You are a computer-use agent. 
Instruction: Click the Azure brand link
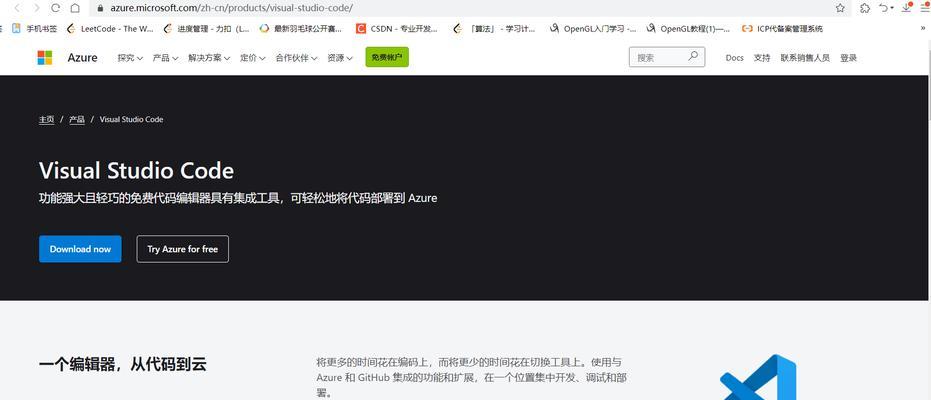(83, 58)
